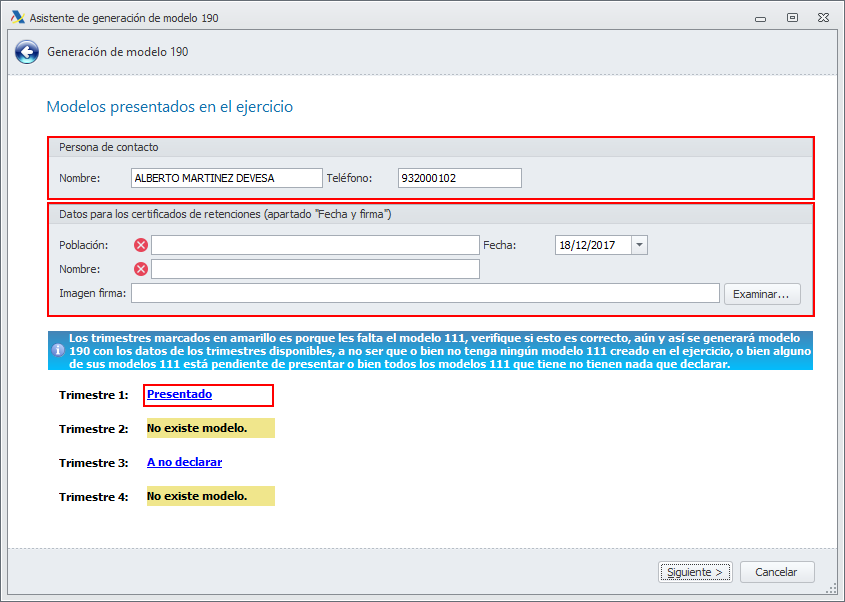Click the app logo in the title bar
This screenshot has height=602, width=845.
(x=18, y=17)
